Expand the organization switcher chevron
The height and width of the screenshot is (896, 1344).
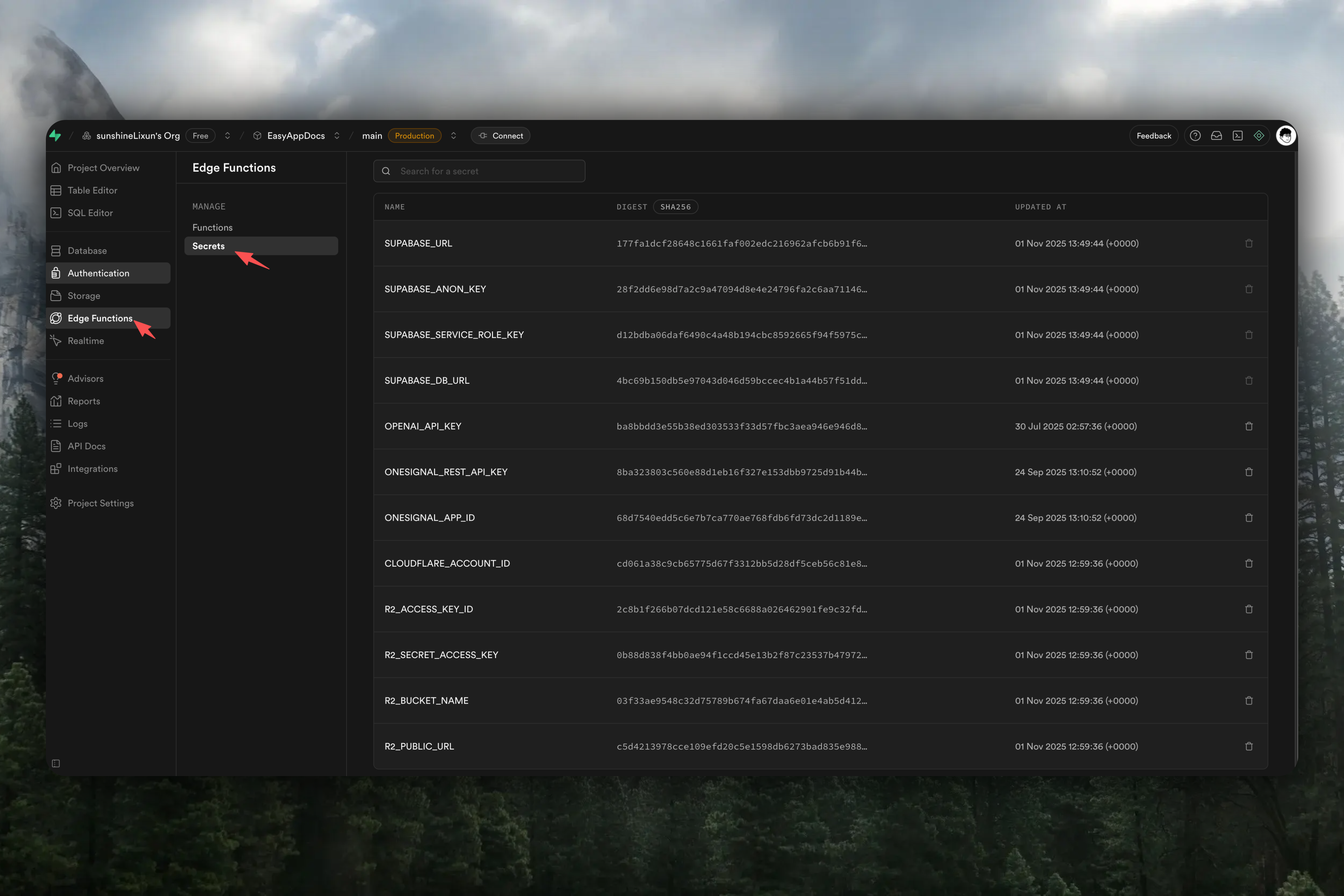click(x=227, y=135)
